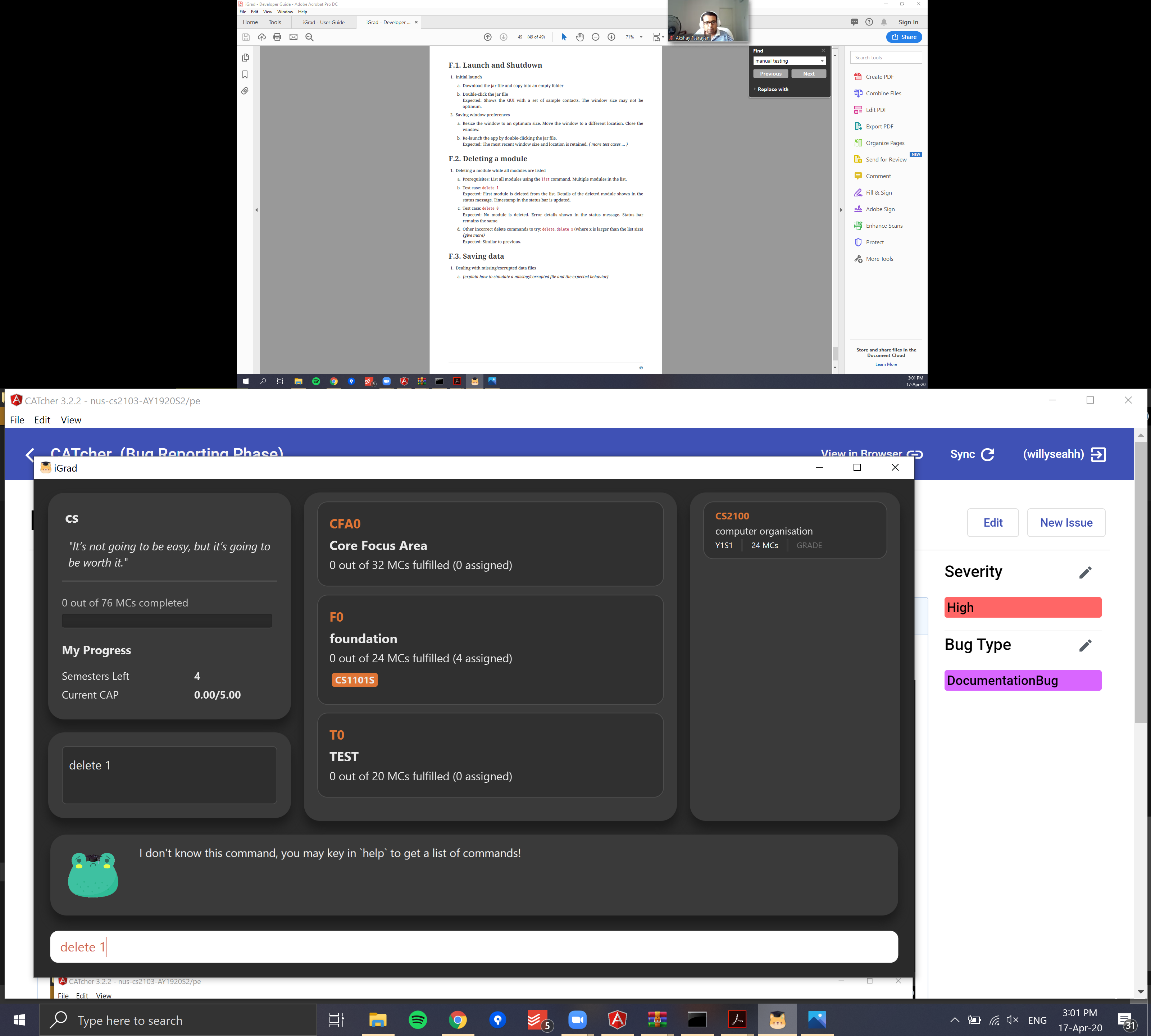Open the Acrobat zoom percentage dropdown
1151x1036 pixels.
coord(641,37)
